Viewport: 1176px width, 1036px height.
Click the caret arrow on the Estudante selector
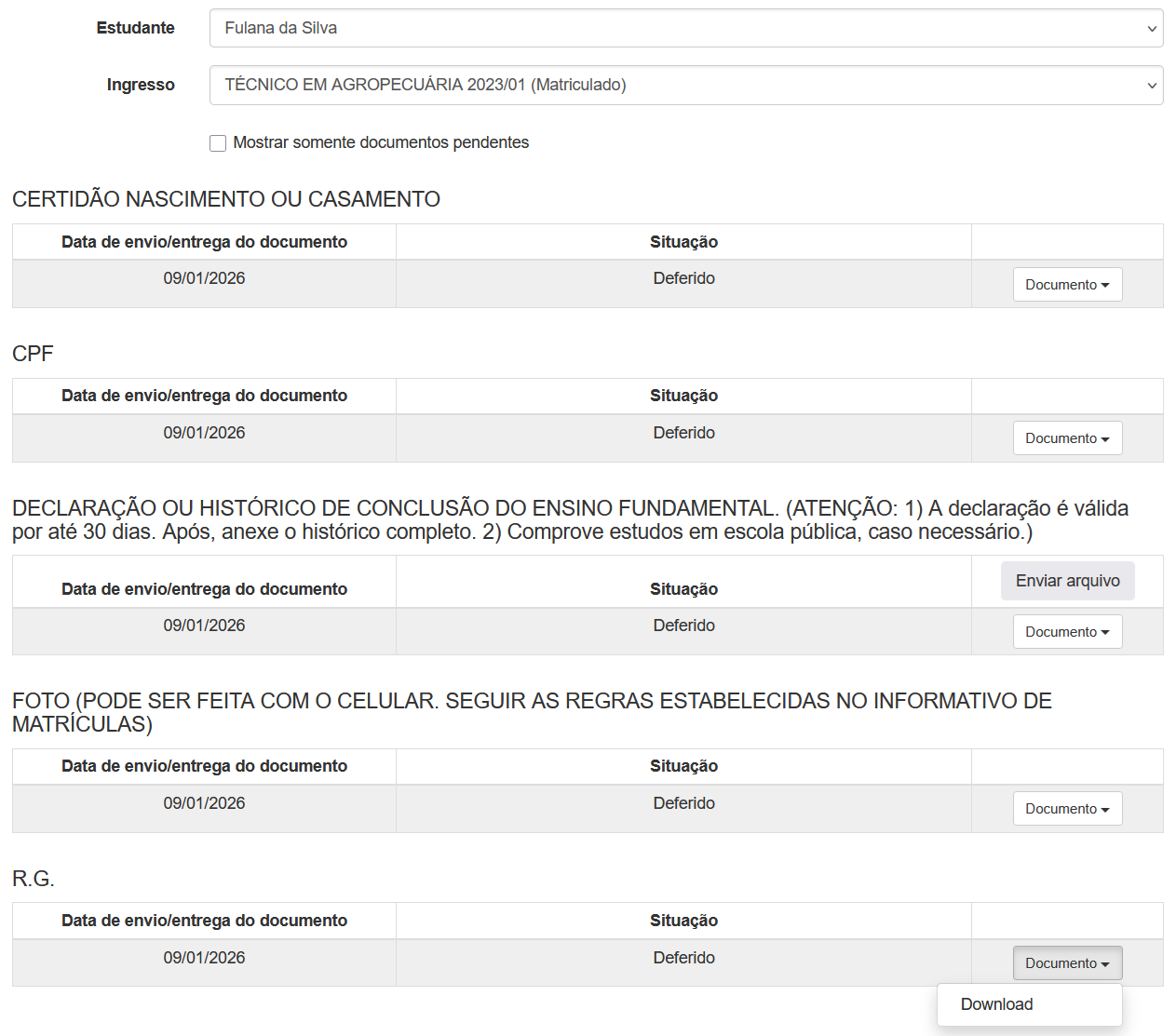(1151, 28)
